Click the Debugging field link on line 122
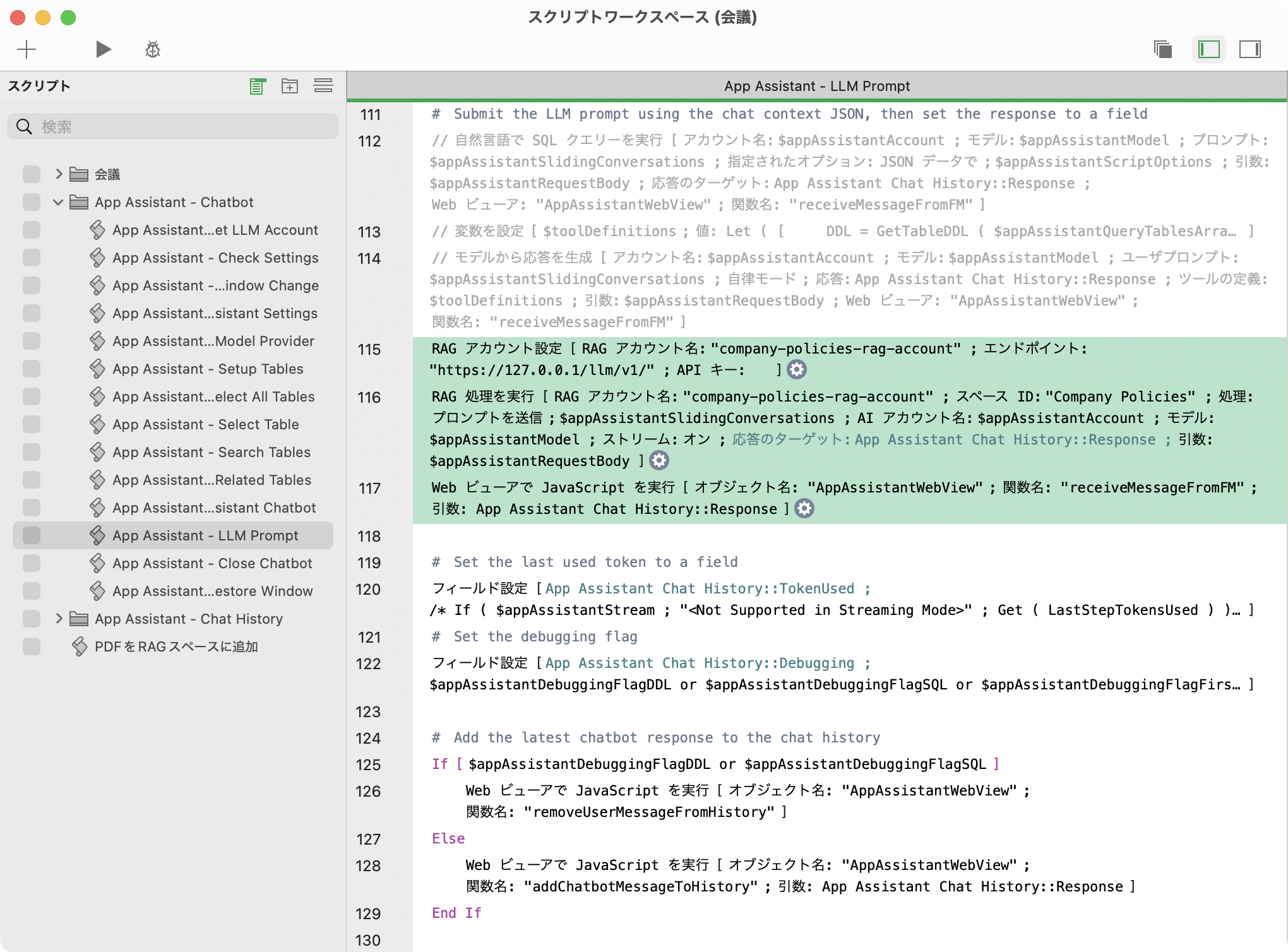This screenshot has height=952, width=1288. [700, 663]
